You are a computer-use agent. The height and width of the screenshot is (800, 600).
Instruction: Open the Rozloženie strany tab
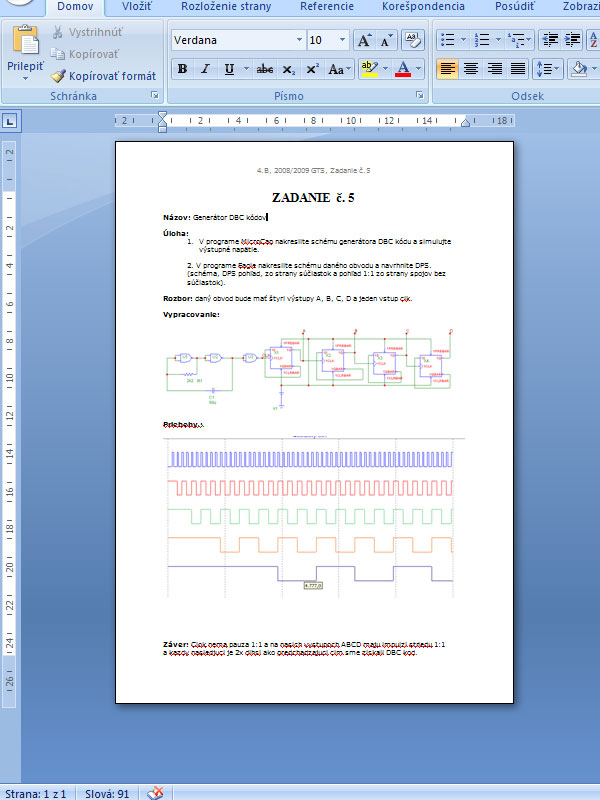tap(226, 7)
